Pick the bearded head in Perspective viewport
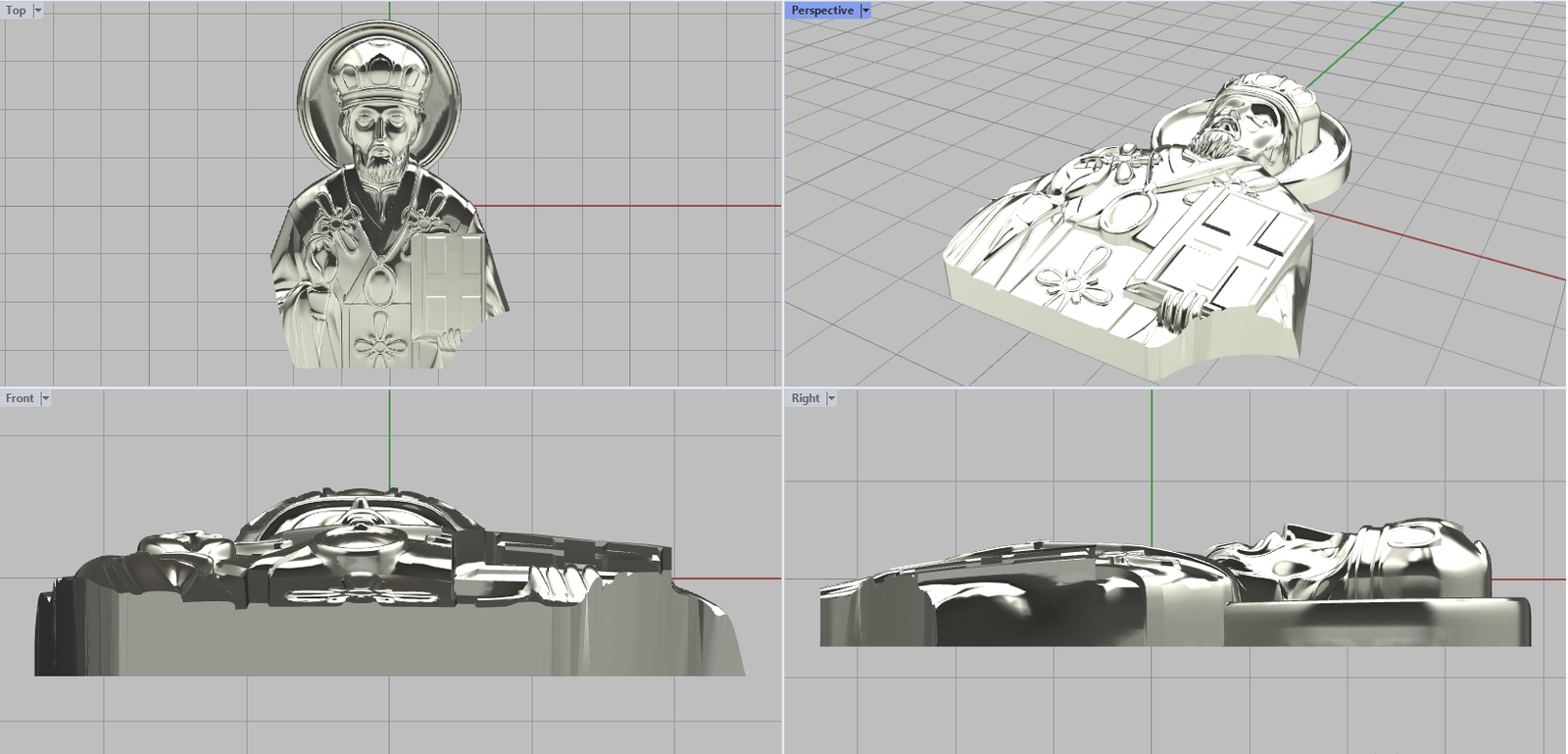Viewport: 1568px width, 754px height. 1240,123
